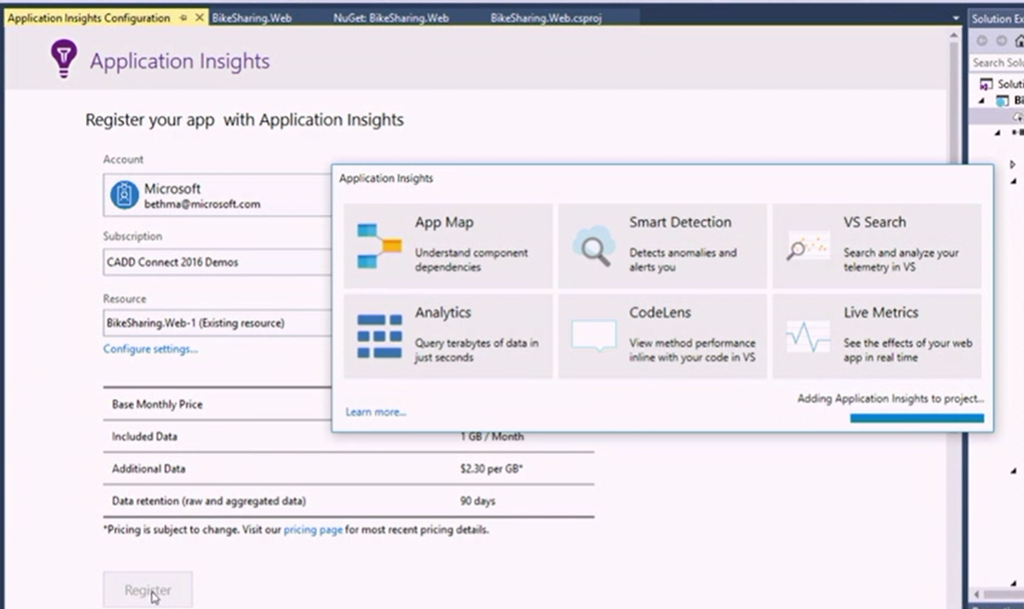Click the Smart Detection magnifier cloud icon
1024x609 pixels.
pyautogui.click(x=592, y=246)
